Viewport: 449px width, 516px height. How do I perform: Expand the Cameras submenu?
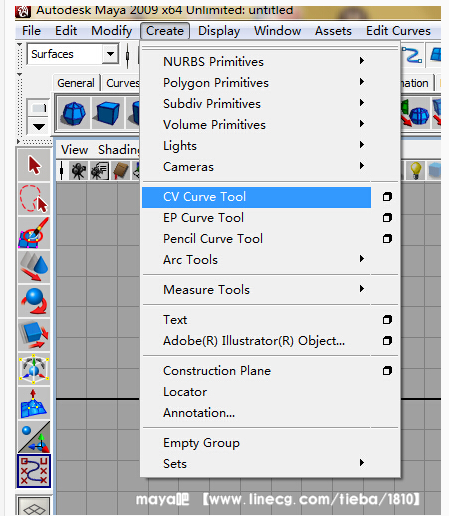pyautogui.click(x=256, y=167)
